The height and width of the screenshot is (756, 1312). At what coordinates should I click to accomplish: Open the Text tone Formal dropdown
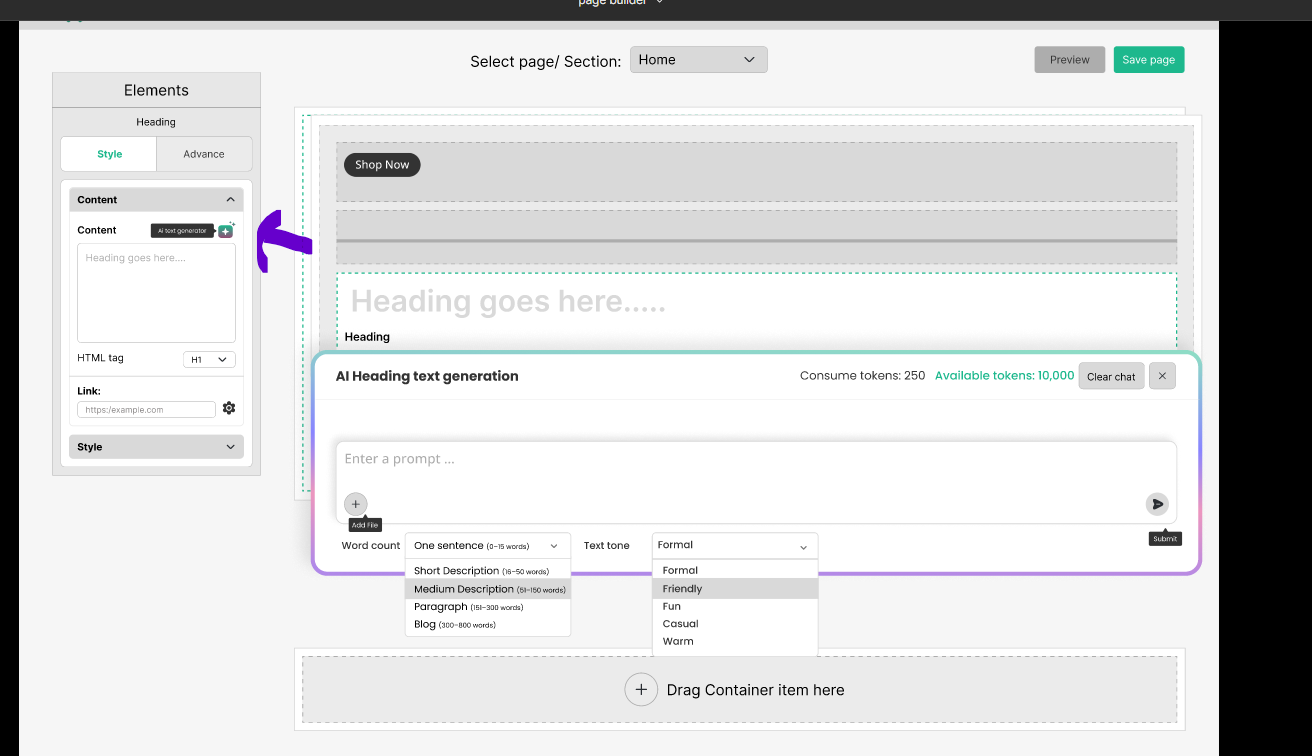coord(735,546)
